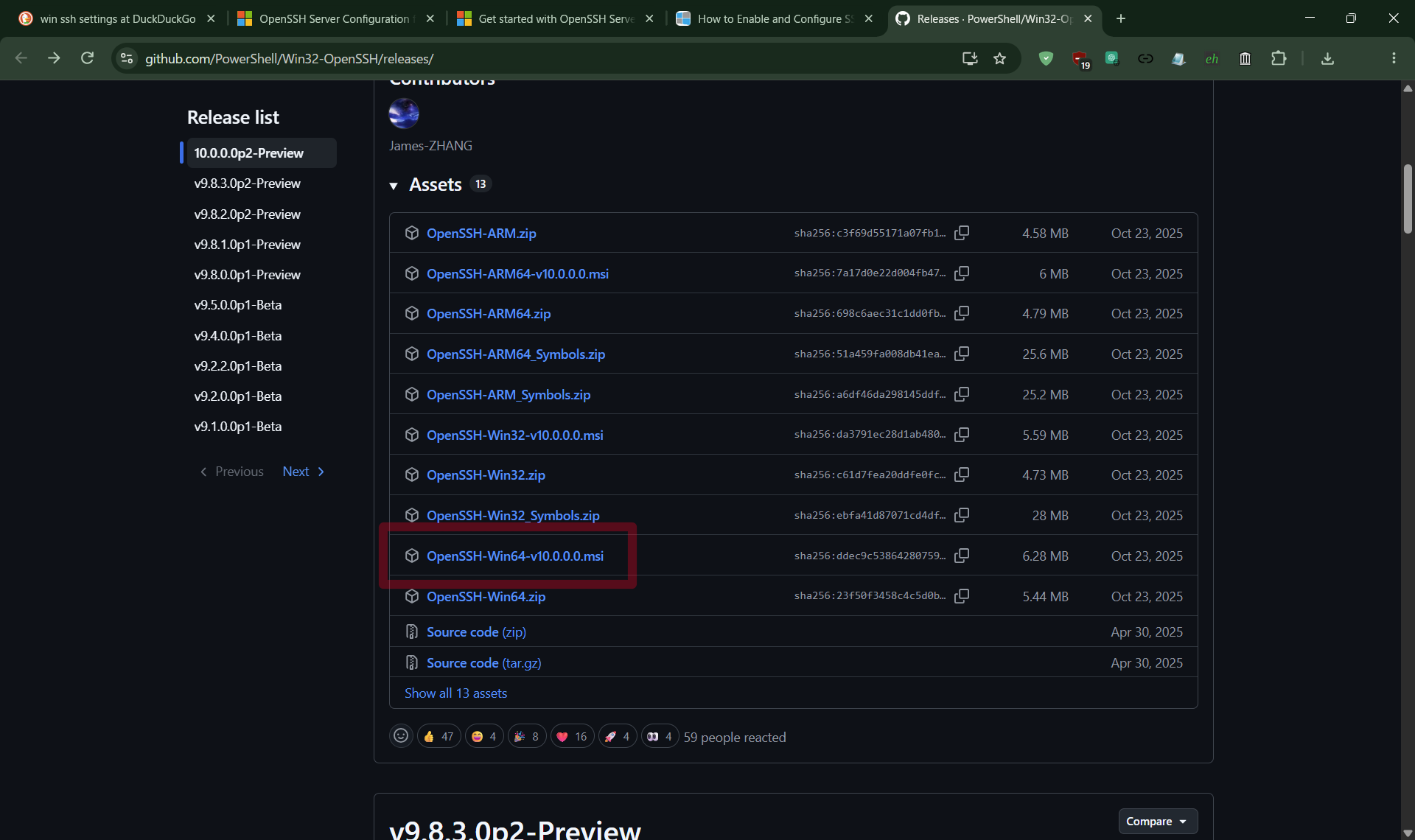Open the add reaction smiley button
Screen dimensions: 1415x840
[x=401, y=736]
